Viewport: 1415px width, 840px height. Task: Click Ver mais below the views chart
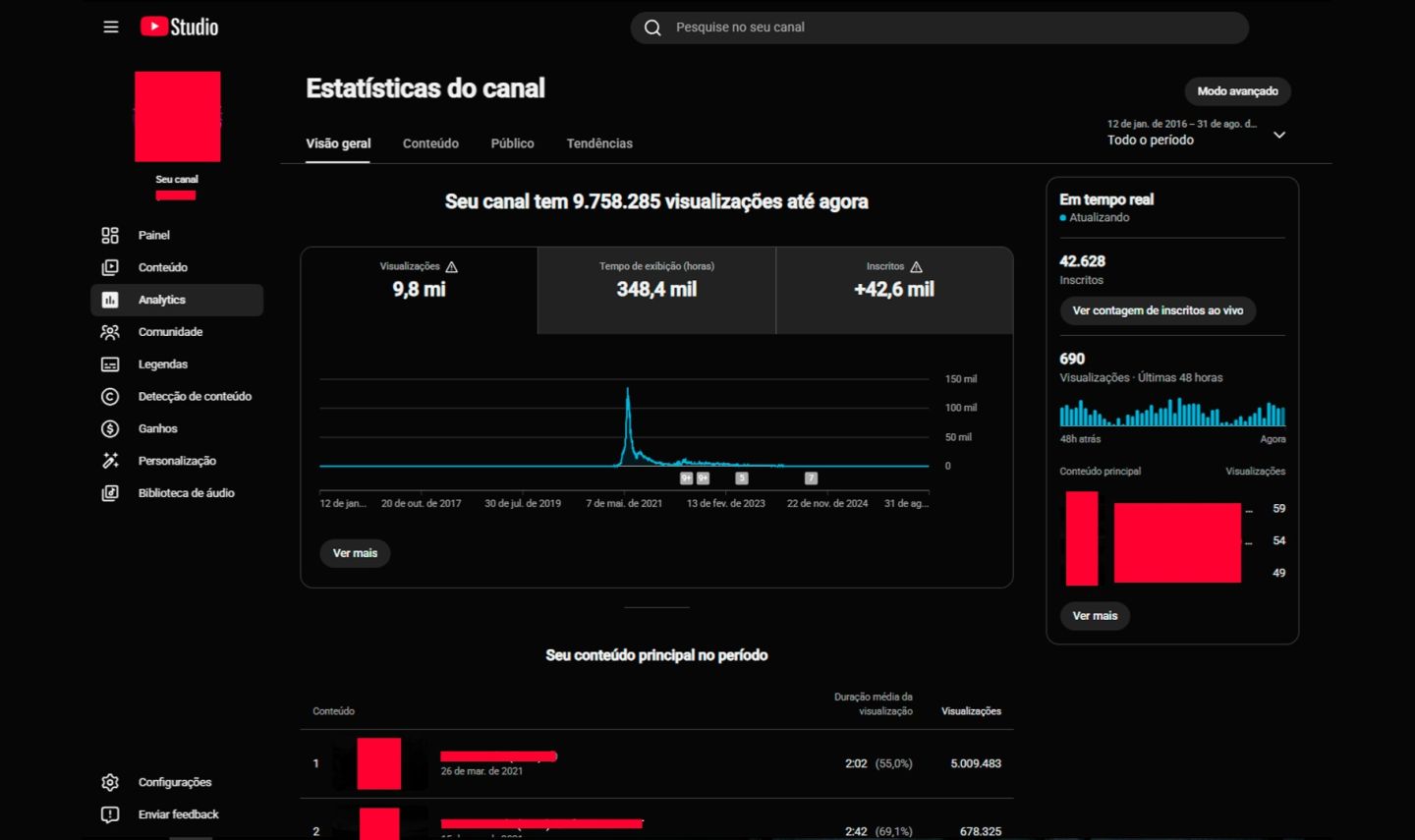[x=355, y=553]
